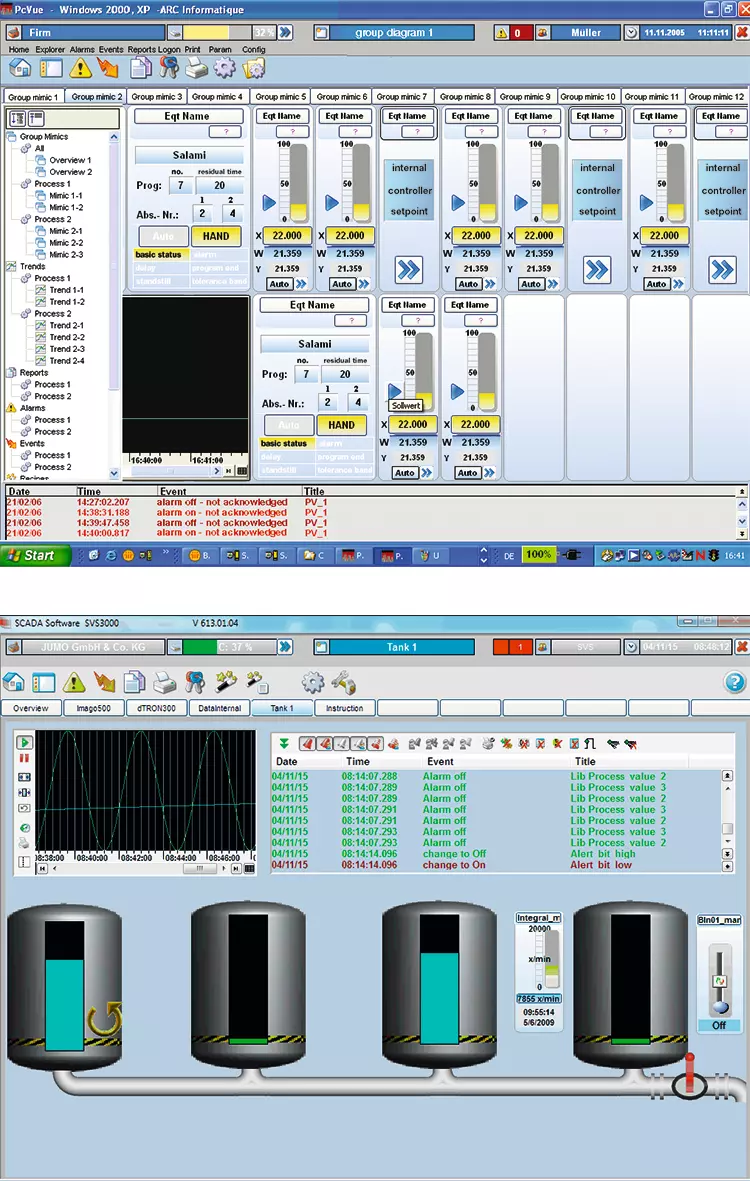The height and width of the screenshot is (1181, 750).
Task: Click the home icon in the PcVue toolbar
Action: click(x=19, y=69)
